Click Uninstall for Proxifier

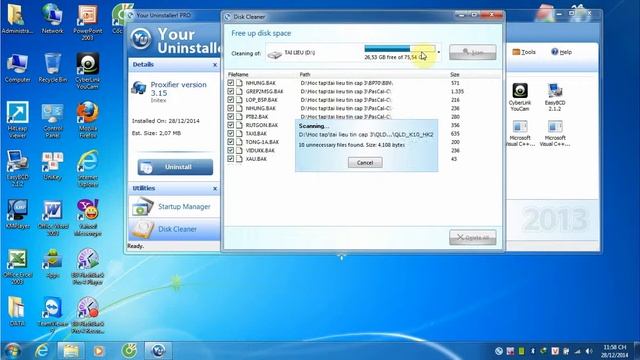pyautogui.click(x=175, y=167)
